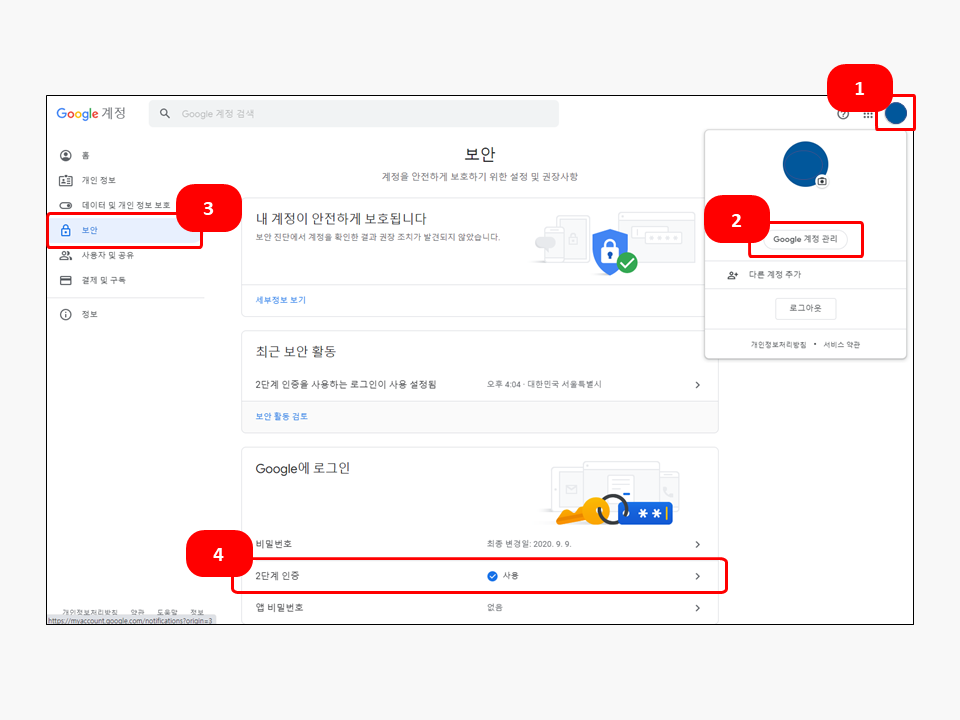The height and width of the screenshot is (720, 960).
Task: Click the 결제 및 구독 card icon
Action: pos(66,280)
